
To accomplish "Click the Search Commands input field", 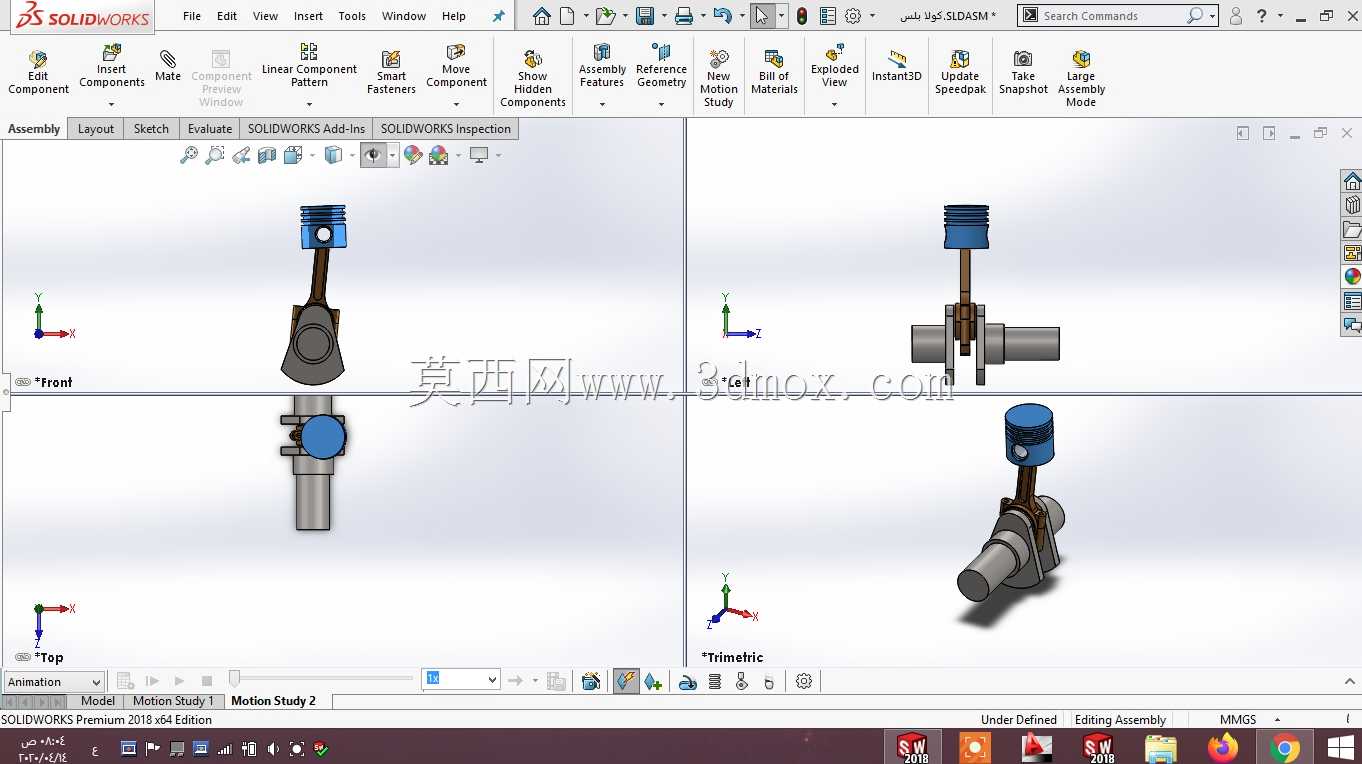I will [x=1113, y=16].
